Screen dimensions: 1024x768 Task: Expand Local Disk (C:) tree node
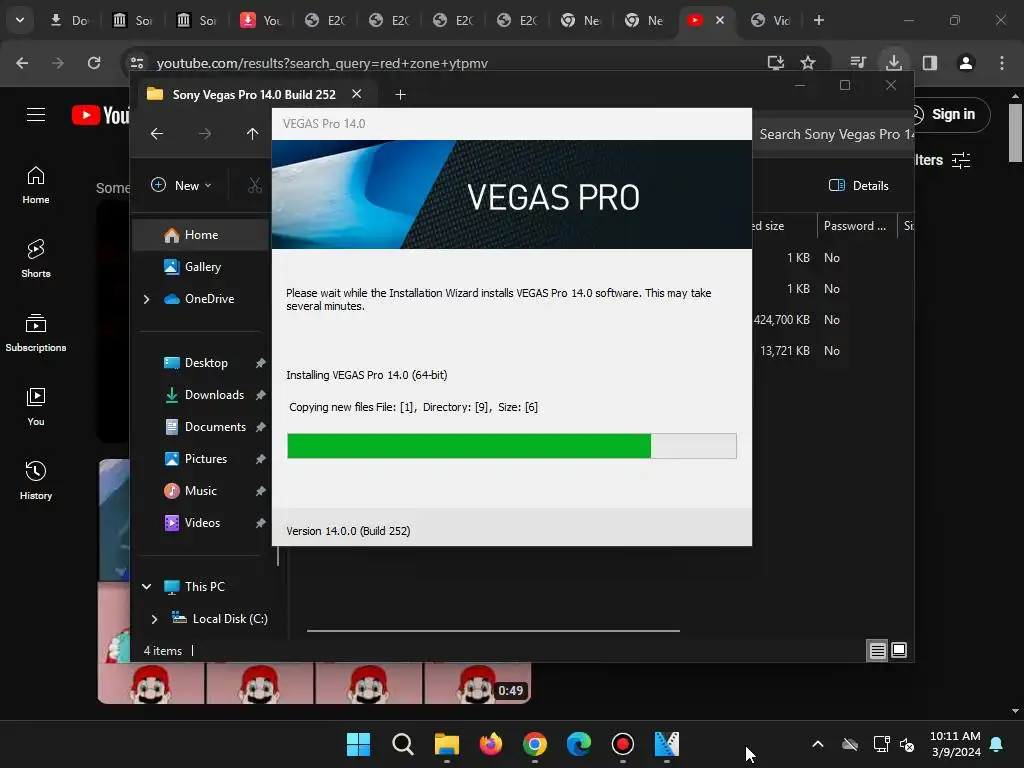[154, 618]
